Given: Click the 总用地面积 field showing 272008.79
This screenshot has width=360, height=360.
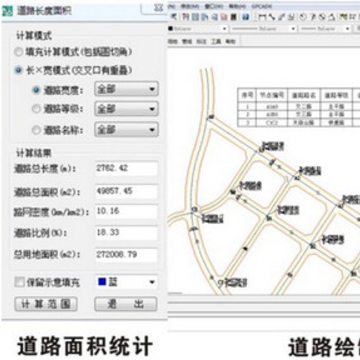Looking at the screenshot, I should 126,255.
